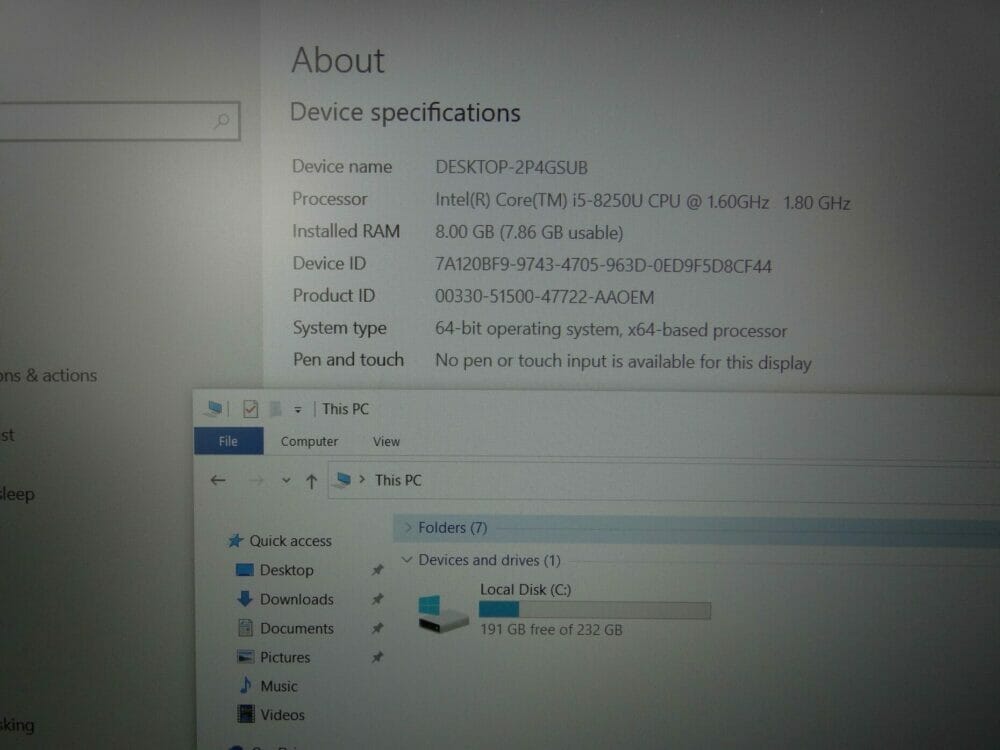The image size is (1000, 750).
Task: Open Videos in Quick access
Action: point(282,715)
